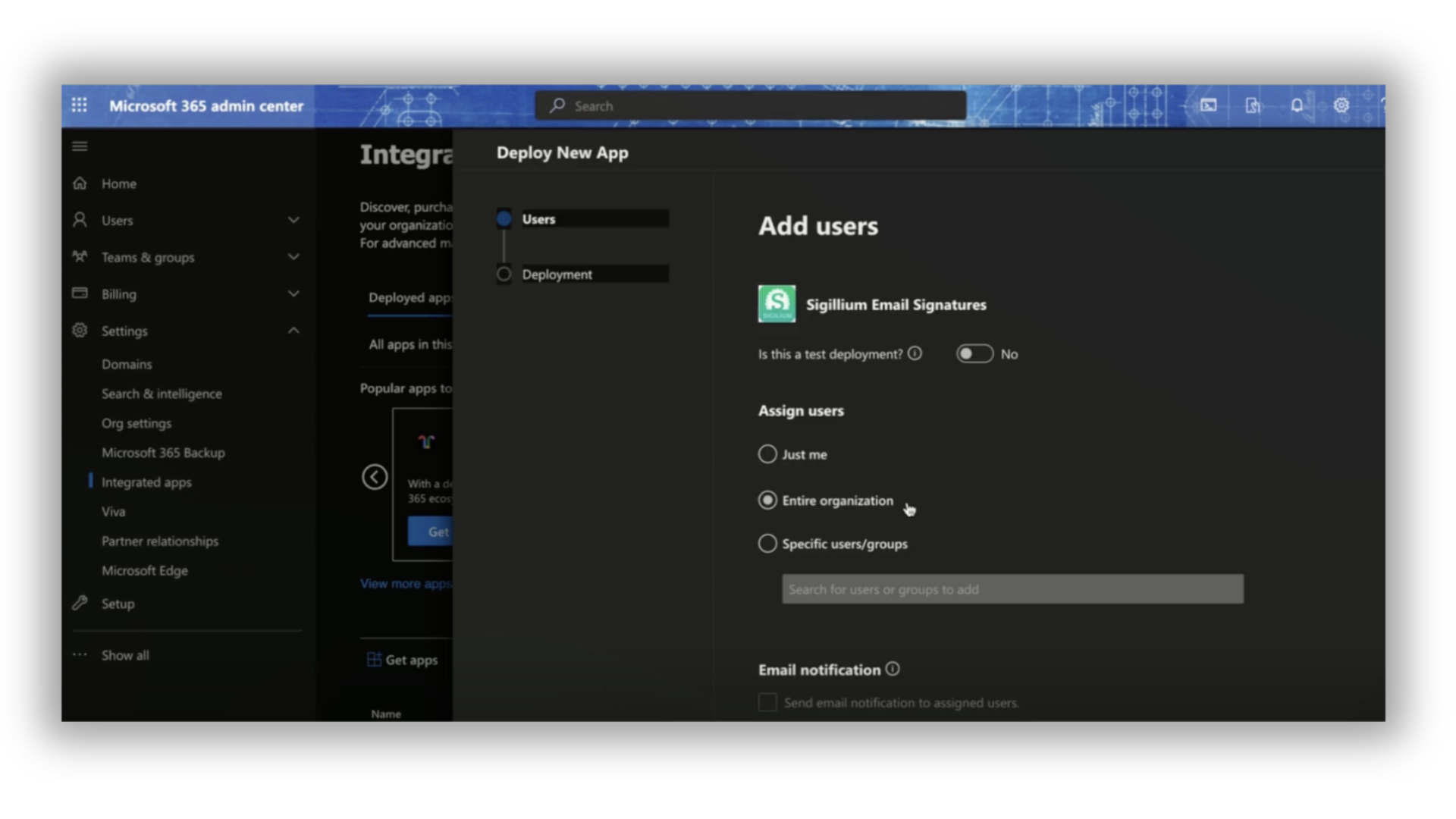Collapse navigation with the hamburger icon
This screenshot has height=819, width=1456.
[x=80, y=146]
